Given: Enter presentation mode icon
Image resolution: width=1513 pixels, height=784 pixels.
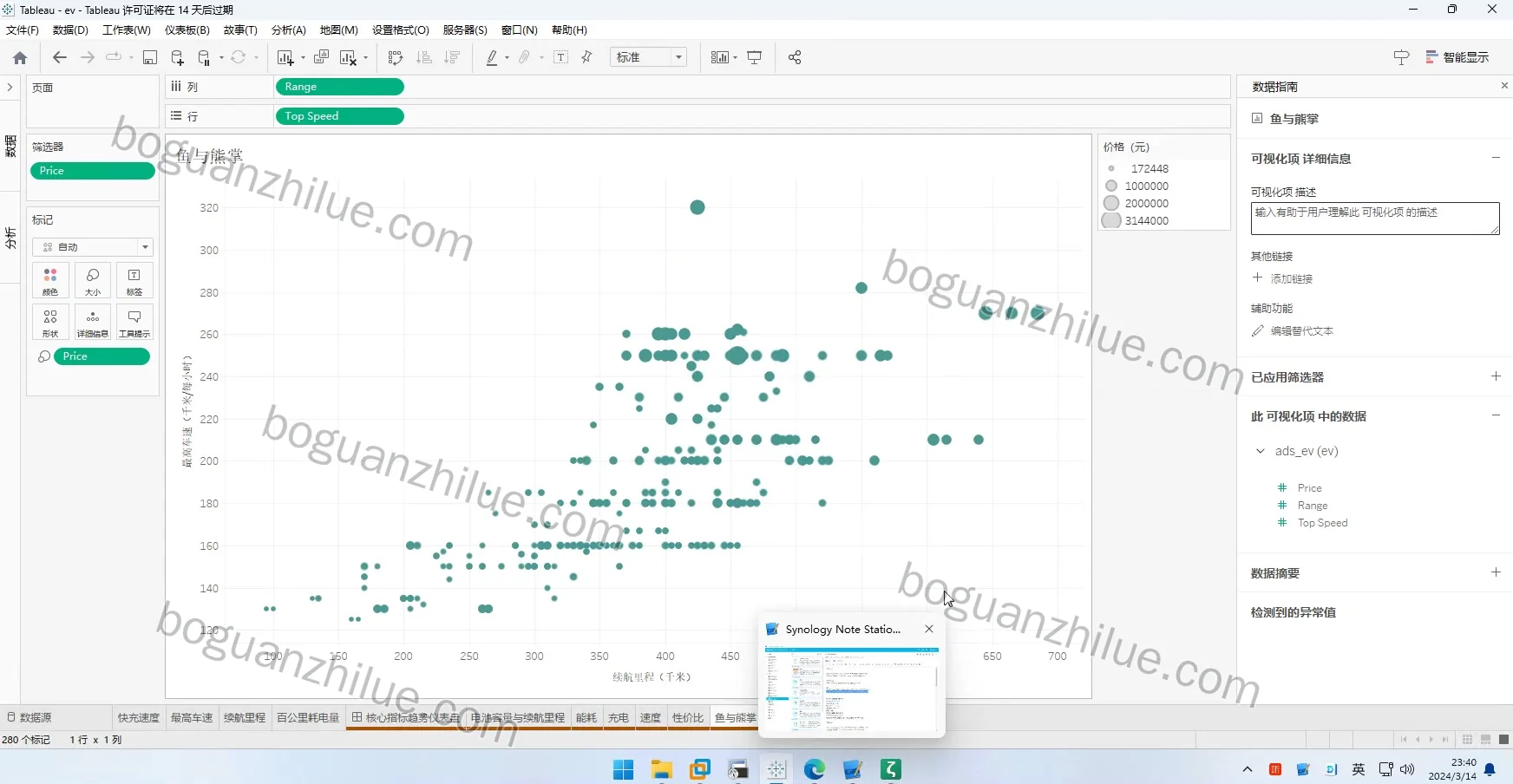Looking at the screenshot, I should 755,57.
